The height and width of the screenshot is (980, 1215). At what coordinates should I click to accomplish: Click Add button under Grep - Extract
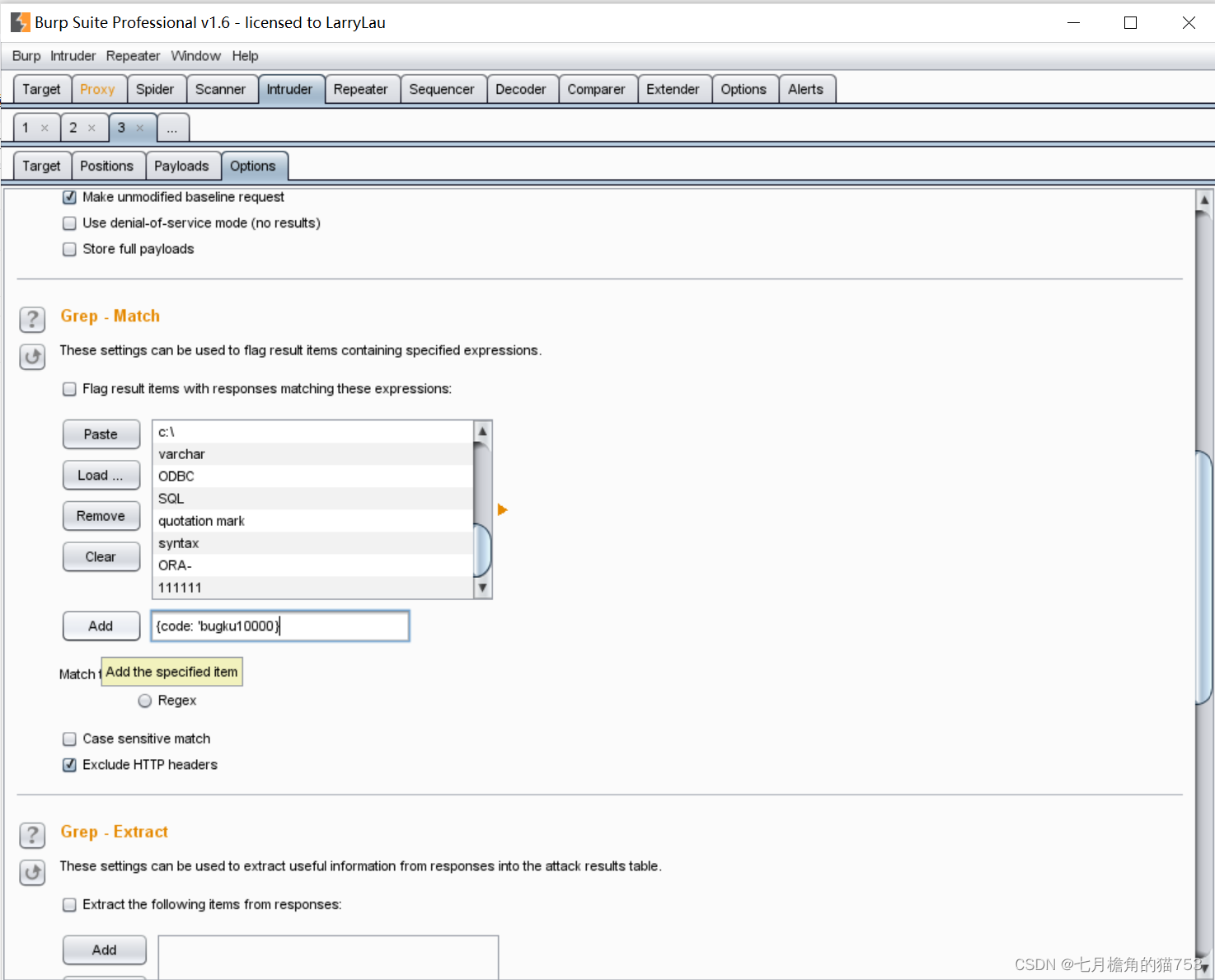point(105,950)
